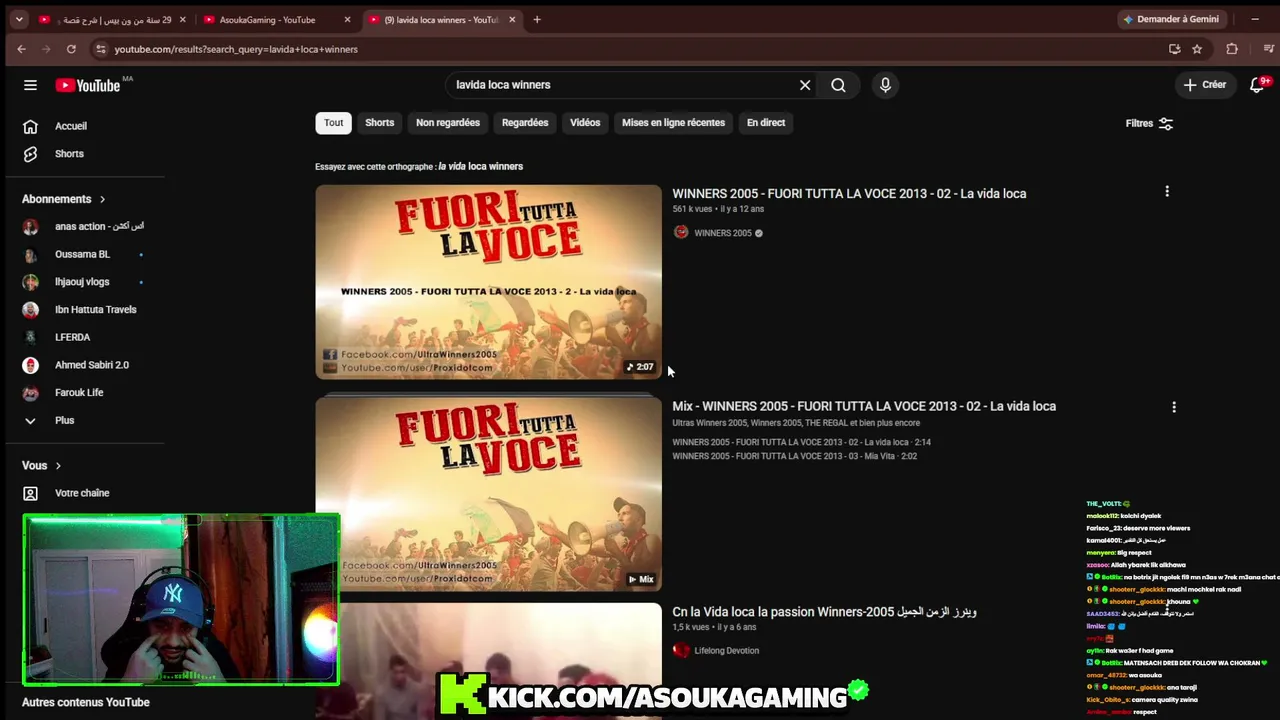Open the Oussama BL channel avatar

(30, 254)
